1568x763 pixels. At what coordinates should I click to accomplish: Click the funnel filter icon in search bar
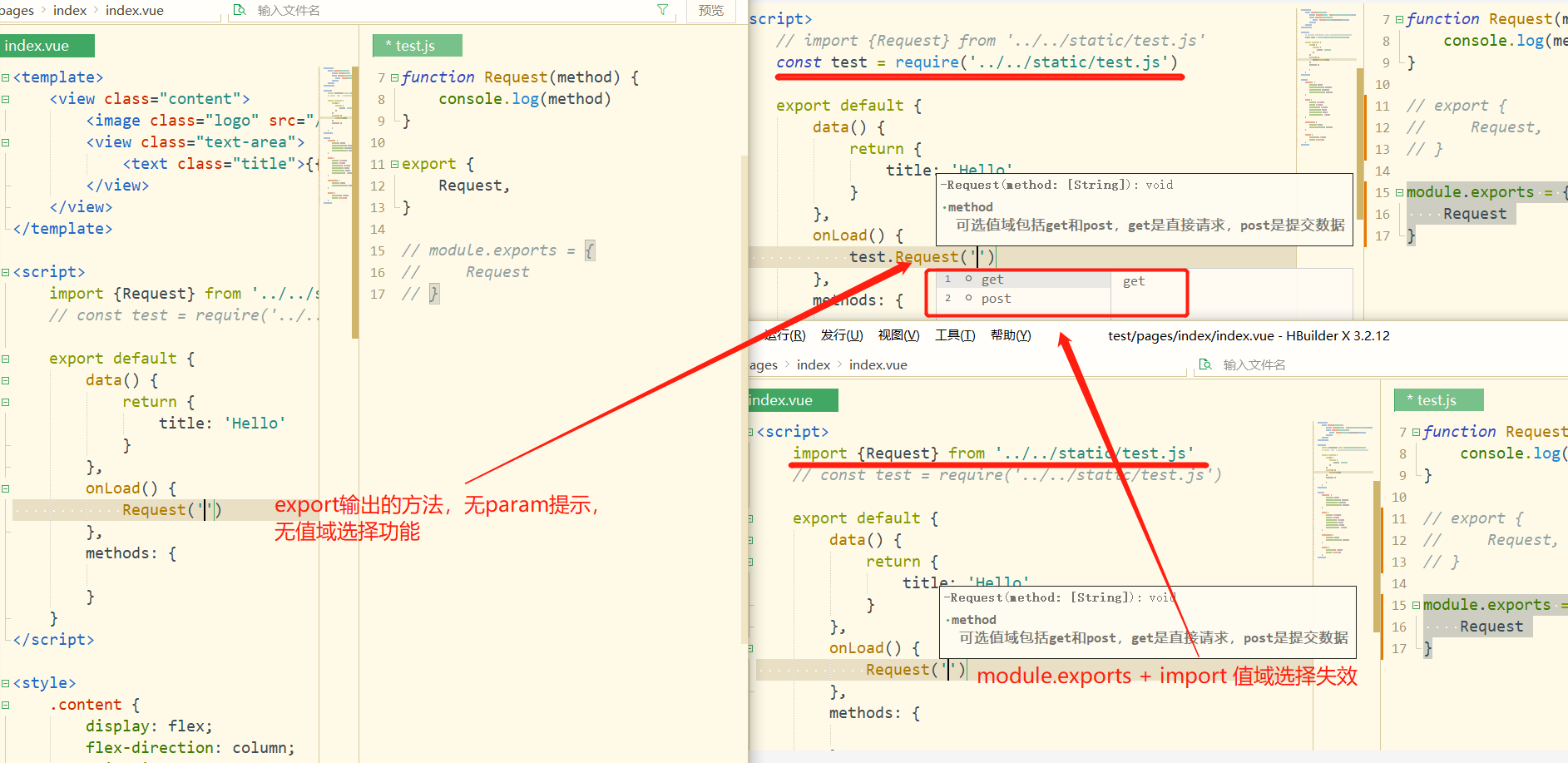coord(662,10)
